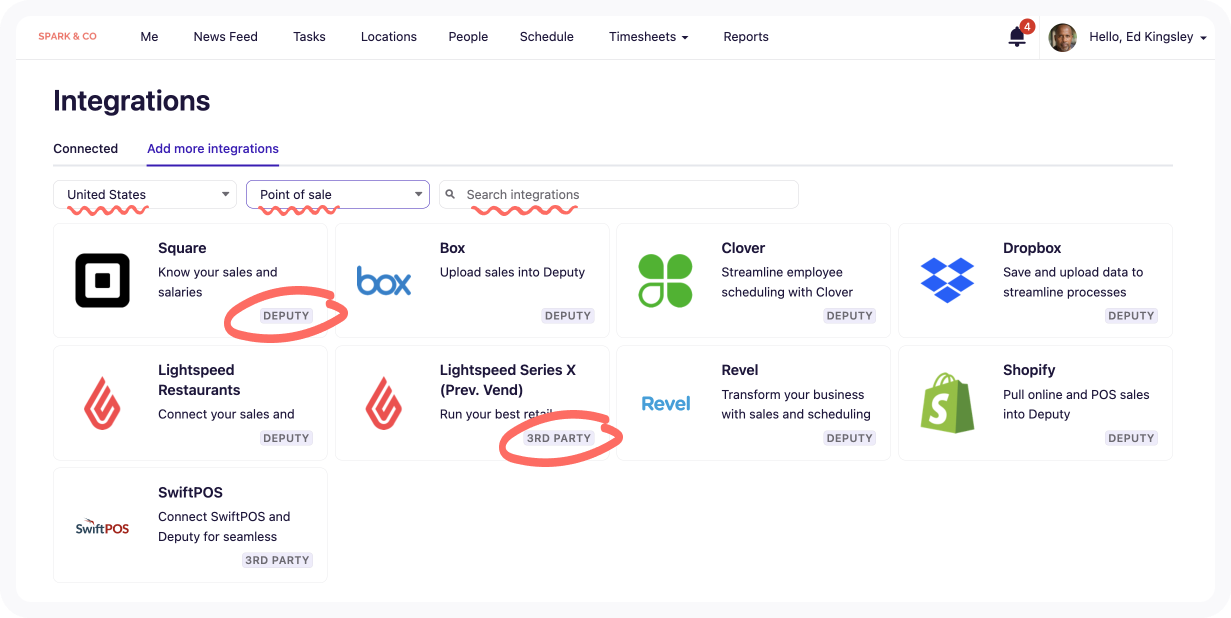The width and height of the screenshot is (1231, 618).
Task: Click the Square logo icon
Action: (103, 280)
